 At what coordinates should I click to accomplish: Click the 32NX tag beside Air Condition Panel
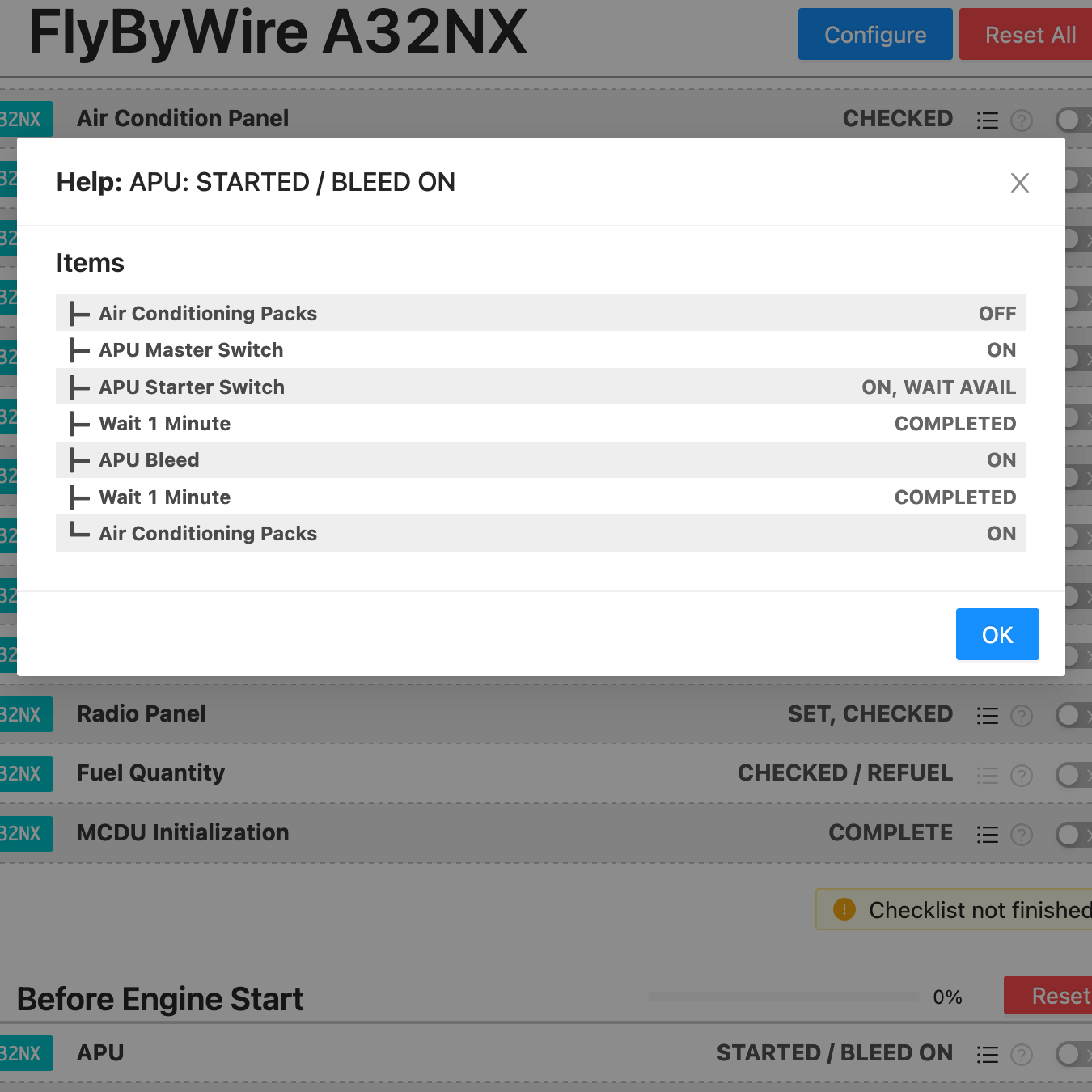click(x=26, y=119)
